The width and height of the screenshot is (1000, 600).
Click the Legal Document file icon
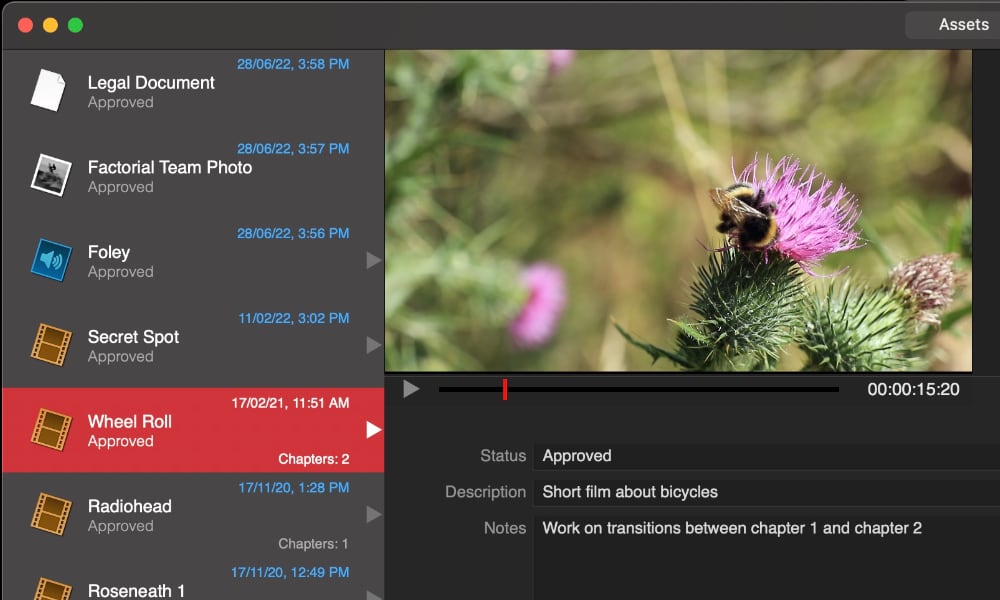point(48,91)
